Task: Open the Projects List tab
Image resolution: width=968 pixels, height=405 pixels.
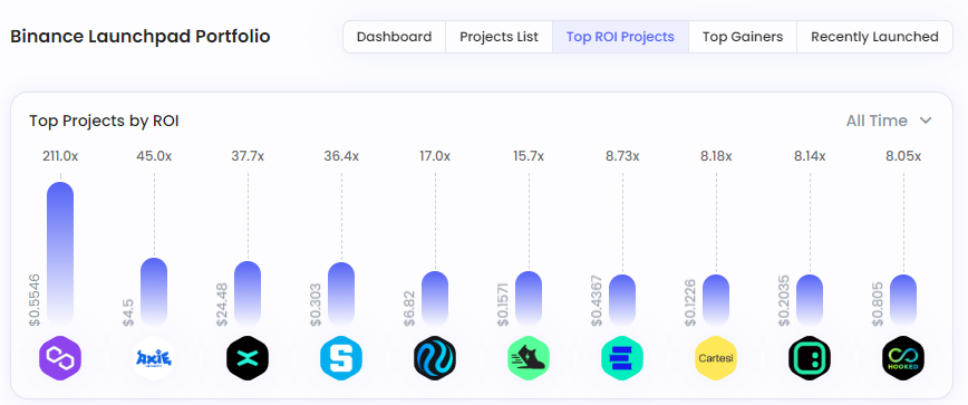Action: pyautogui.click(x=499, y=37)
